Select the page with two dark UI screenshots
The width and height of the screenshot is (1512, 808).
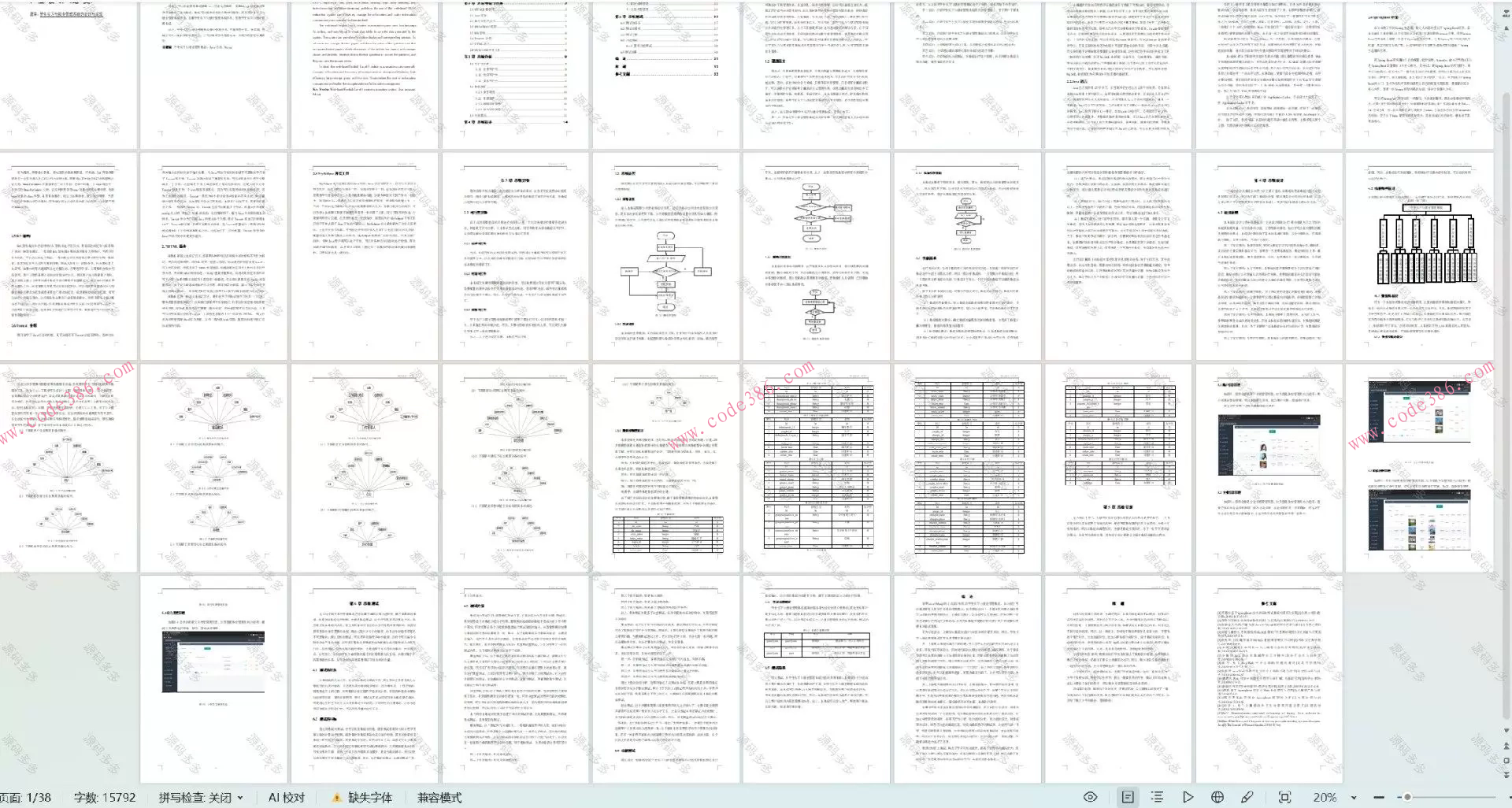click(x=1420, y=468)
